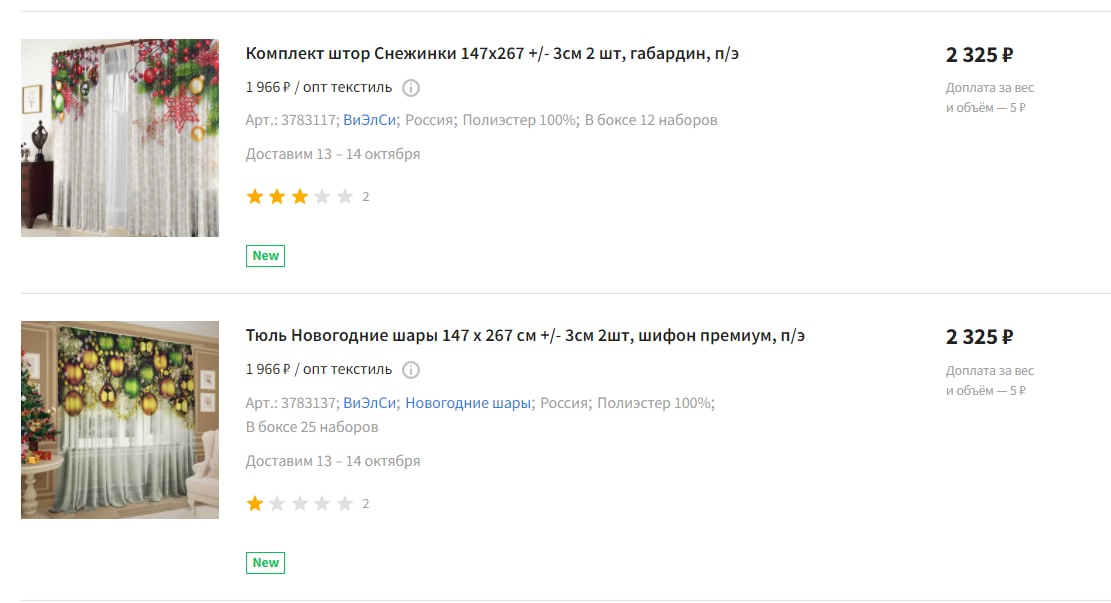Follow ВиЭлСи brand link on Тюль item
1111x603 pixels.
[x=369, y=403]
